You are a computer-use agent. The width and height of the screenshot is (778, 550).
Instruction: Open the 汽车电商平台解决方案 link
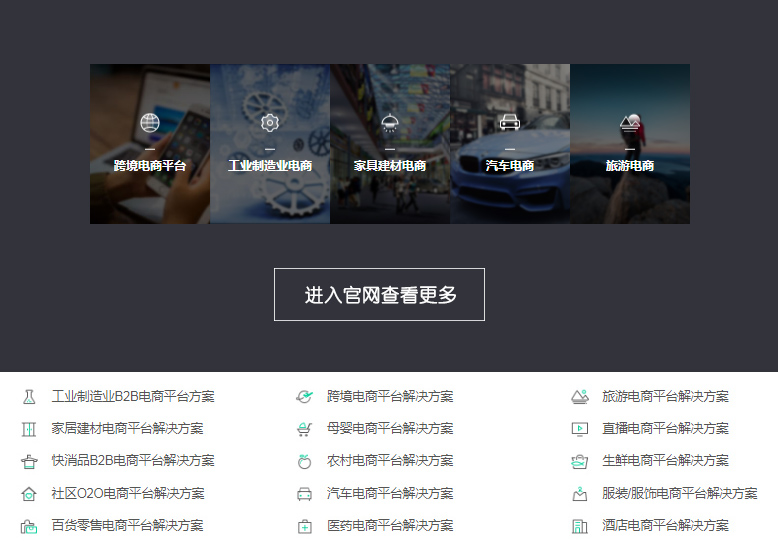(390, 493)
